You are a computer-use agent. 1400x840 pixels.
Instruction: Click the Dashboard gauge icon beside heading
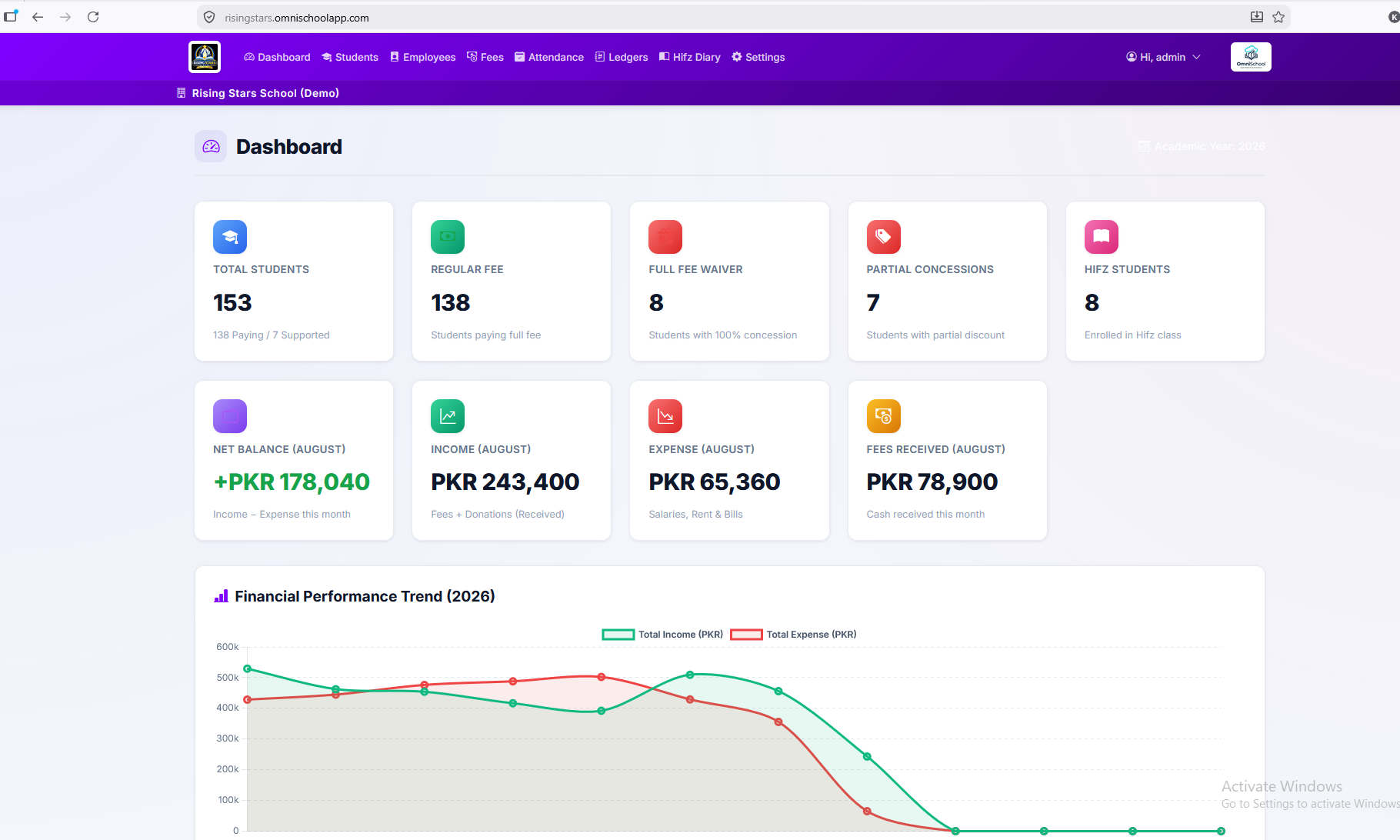point(211,146)
